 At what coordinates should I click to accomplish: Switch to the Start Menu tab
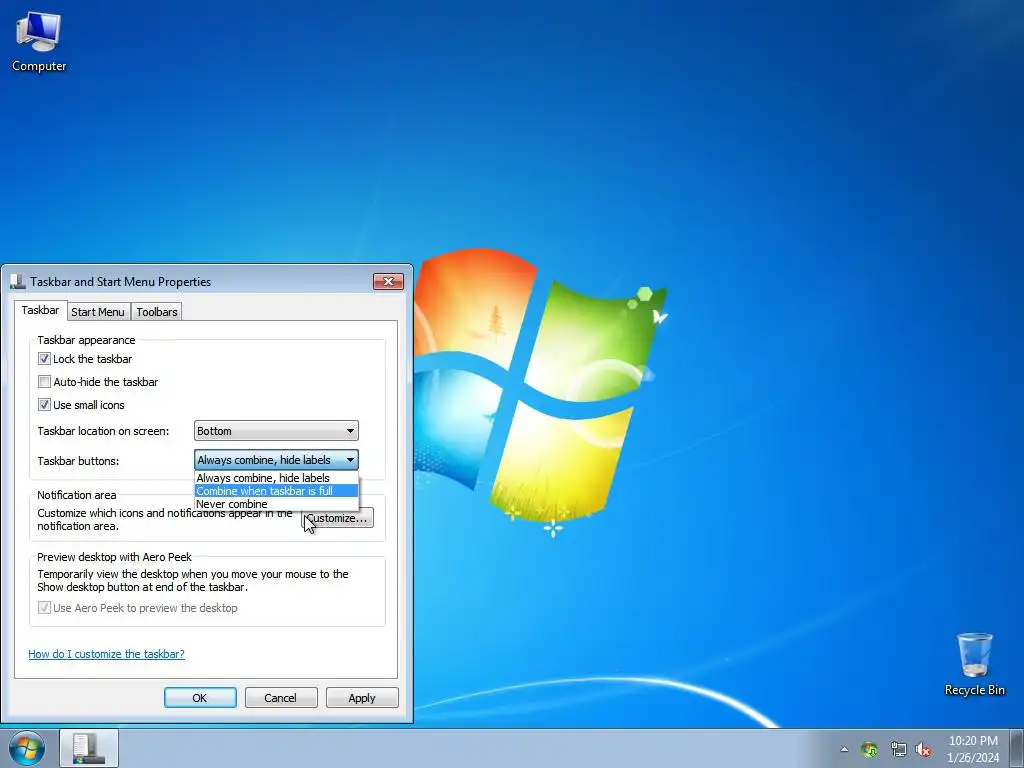coord(98,312)
